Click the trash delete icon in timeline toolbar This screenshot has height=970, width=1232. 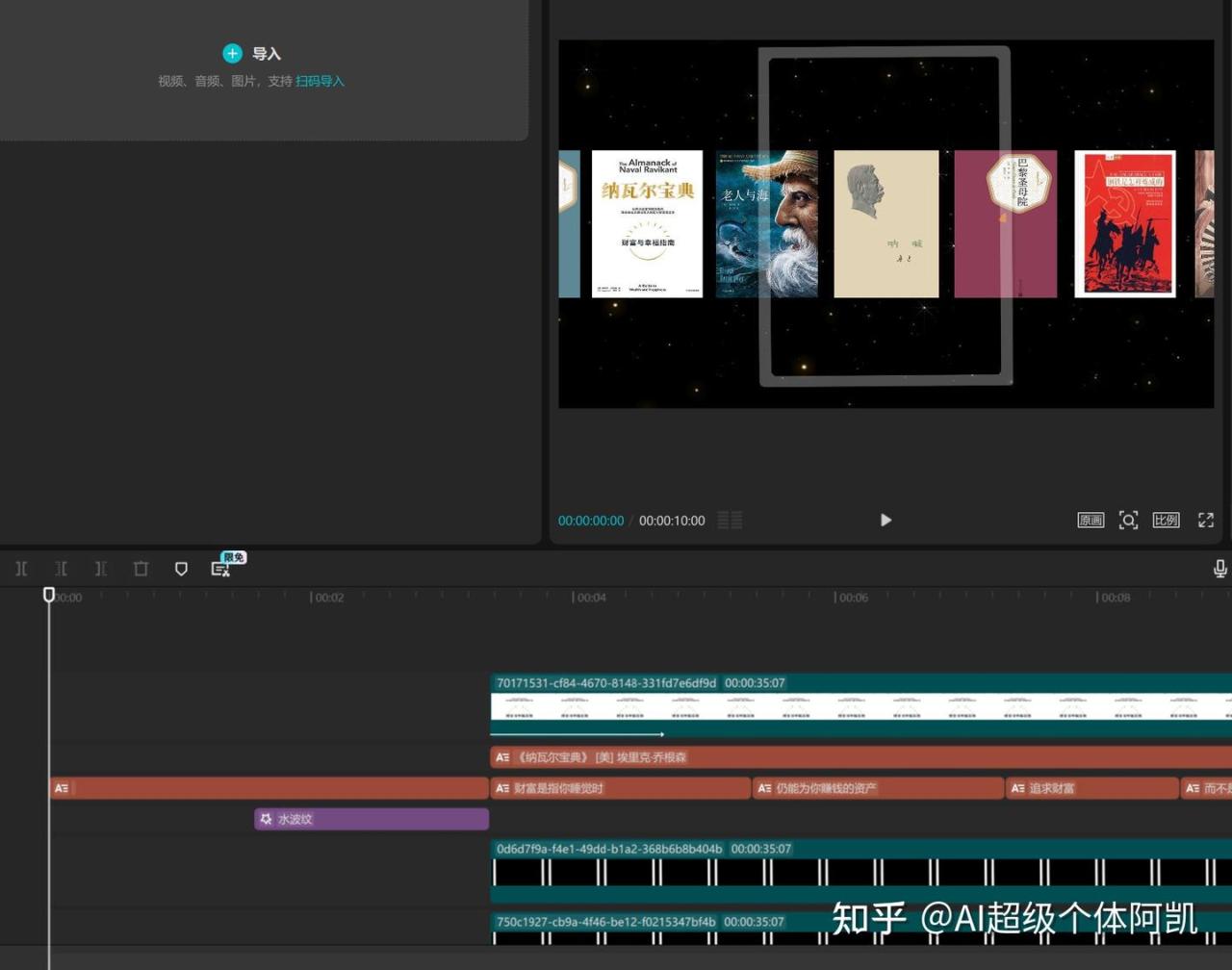click(141, 569)
